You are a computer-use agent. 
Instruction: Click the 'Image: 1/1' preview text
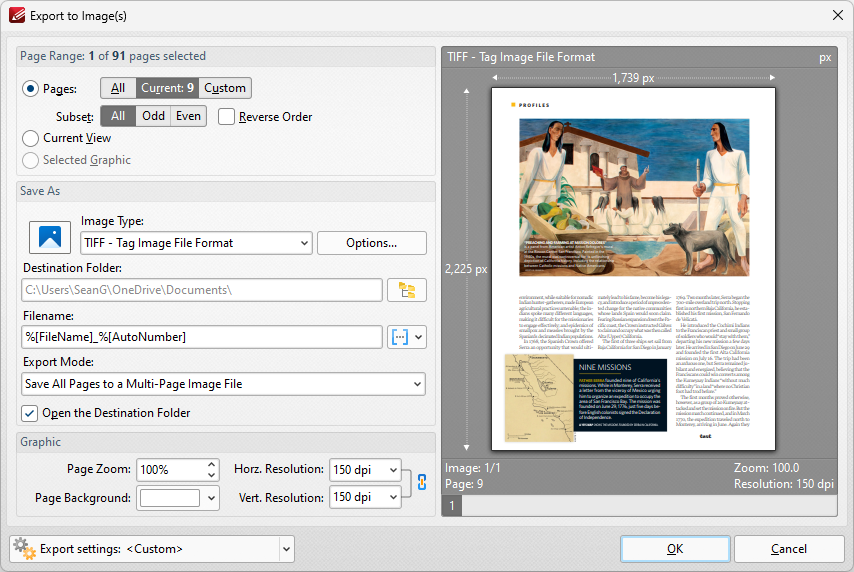pos(472,468)
